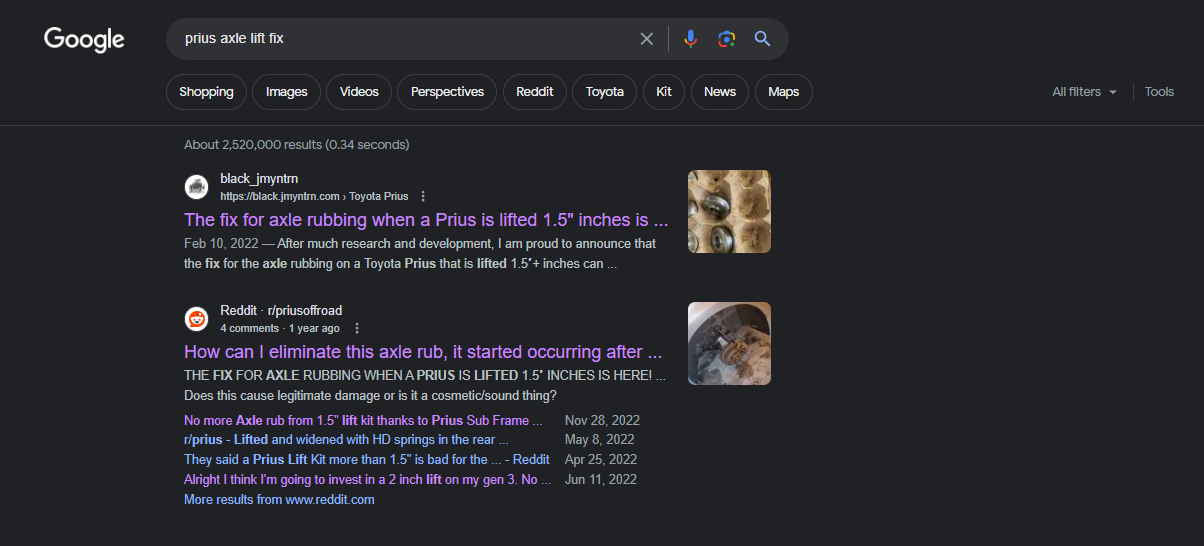
Task: Switch to Images results
Action: pos(287,92)
